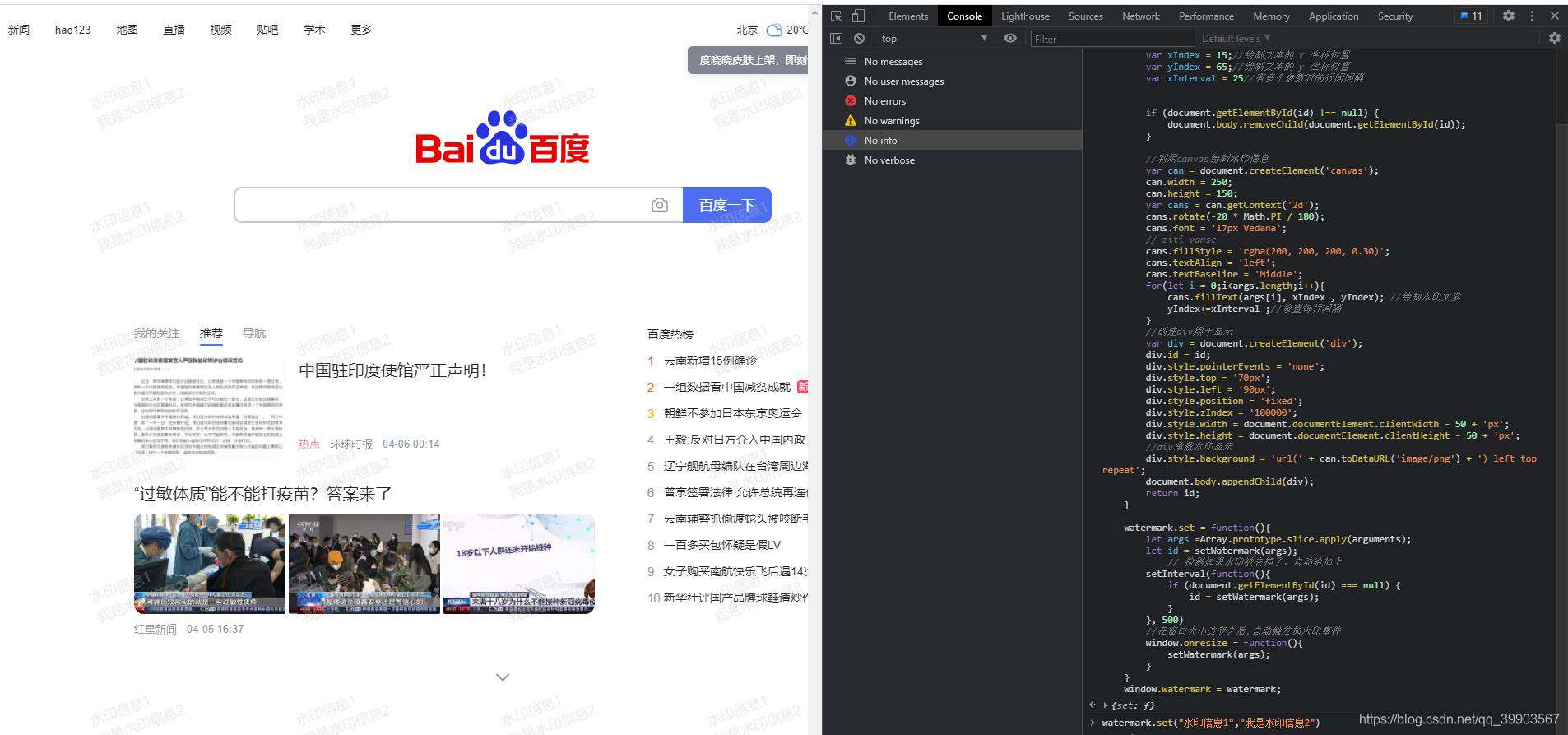Switch to the Lighthouse tab

point(1025,16)
